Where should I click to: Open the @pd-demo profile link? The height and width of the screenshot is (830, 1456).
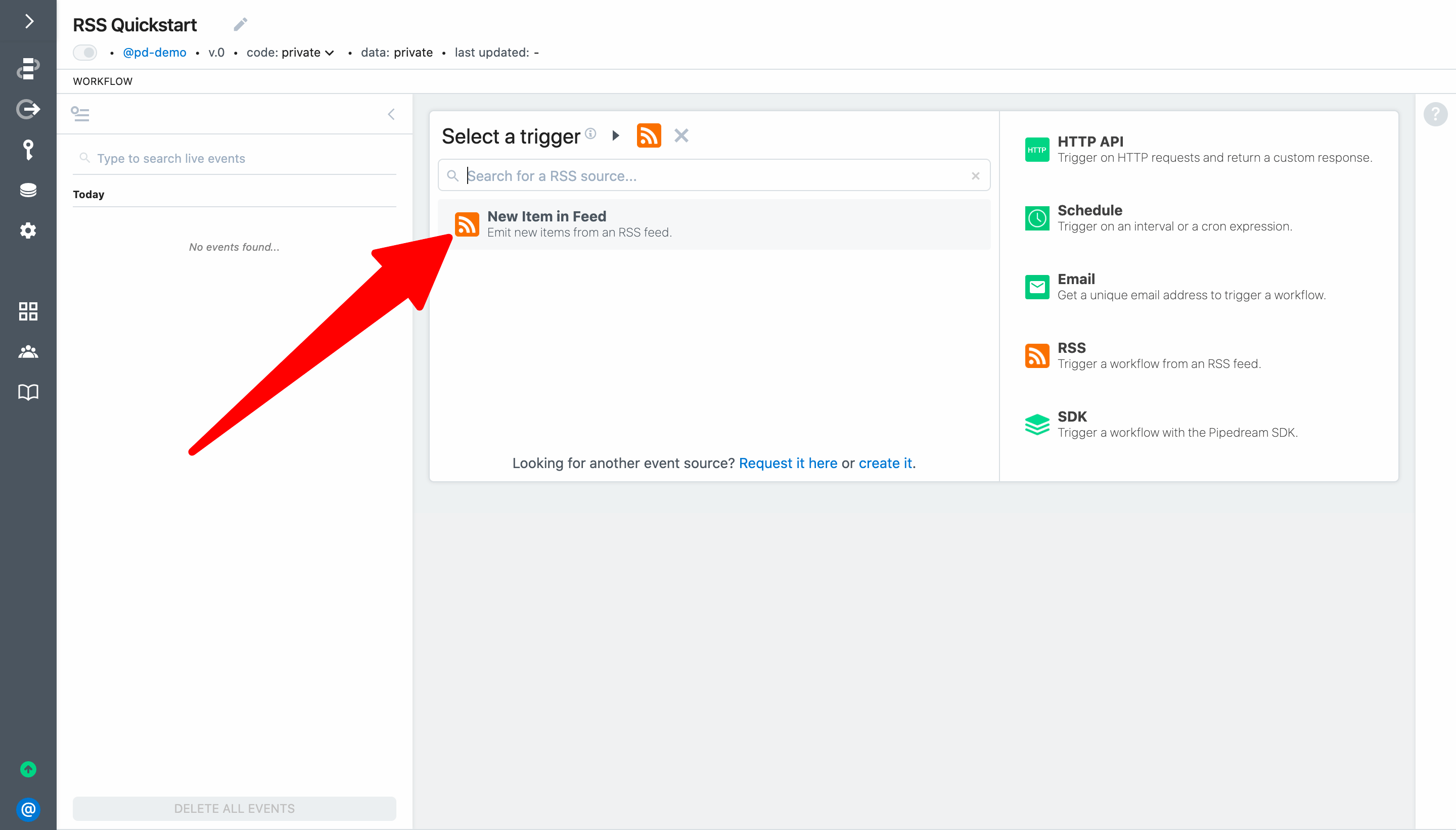[155, 53]
